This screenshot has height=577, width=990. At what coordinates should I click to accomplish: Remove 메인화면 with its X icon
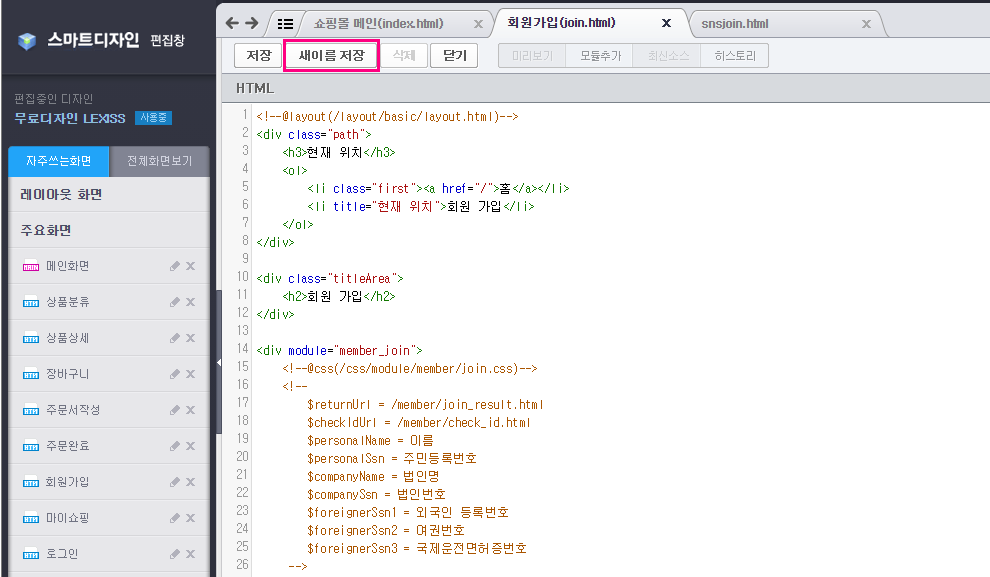tap(190, 266)
